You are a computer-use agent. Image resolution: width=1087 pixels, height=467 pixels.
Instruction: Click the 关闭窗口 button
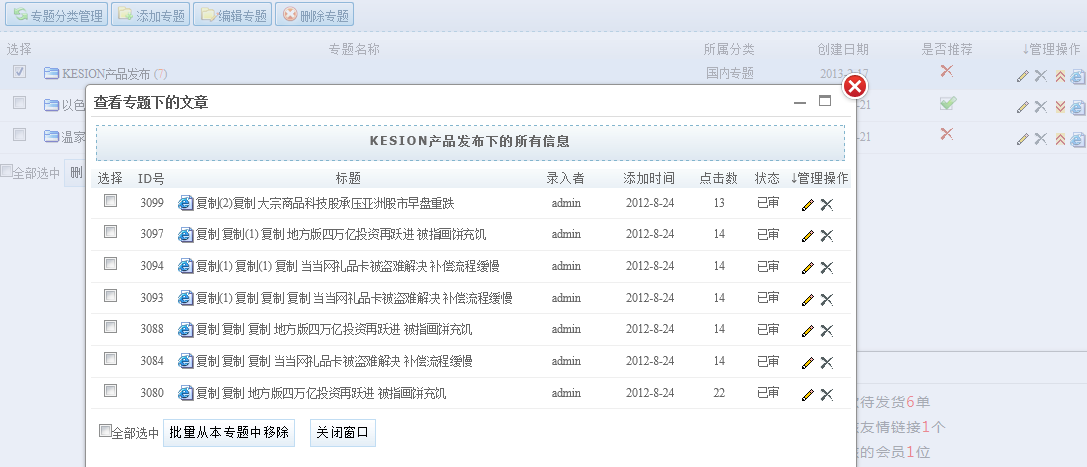342,432
